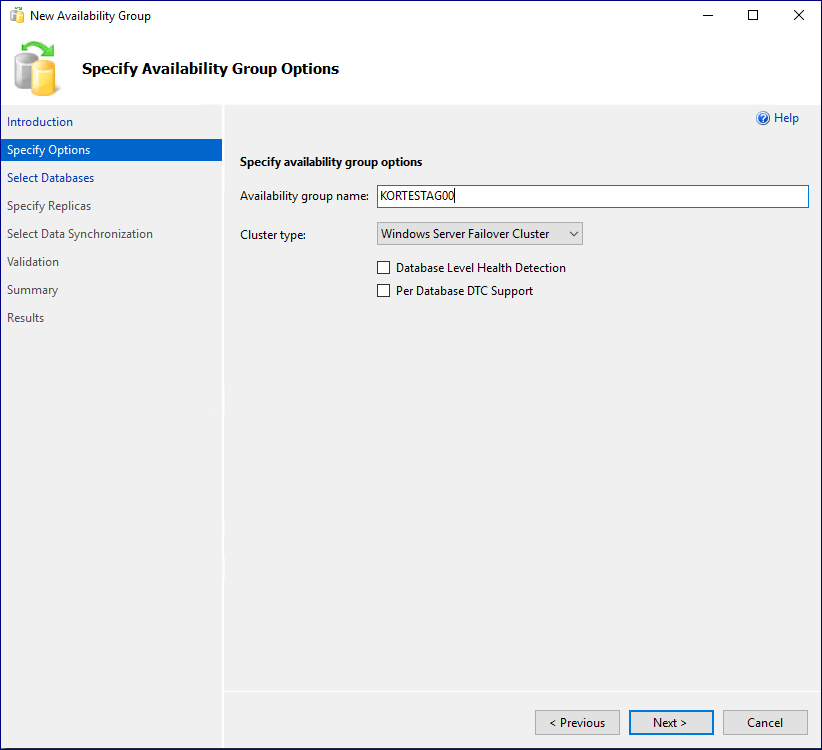Click the New Availability Group title bar icon
Image resolution: width=822 pixels, height=750 pixels.
click(x=17, y=15)
